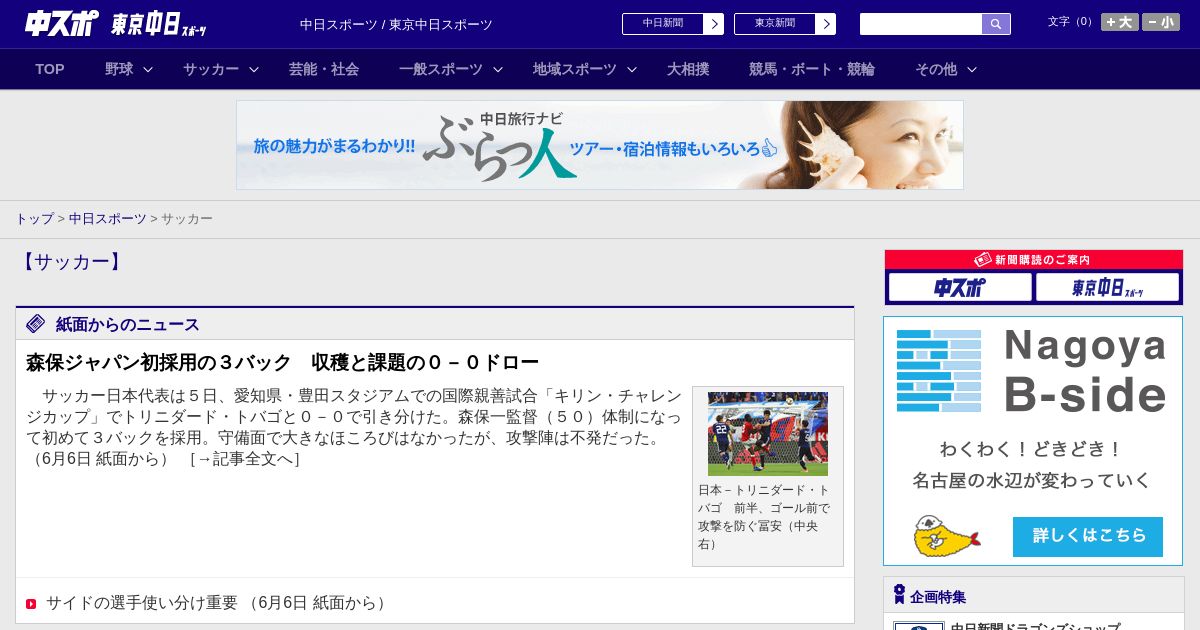
Task: Open the 中日新聞 link button
Action: coord(663,24)
